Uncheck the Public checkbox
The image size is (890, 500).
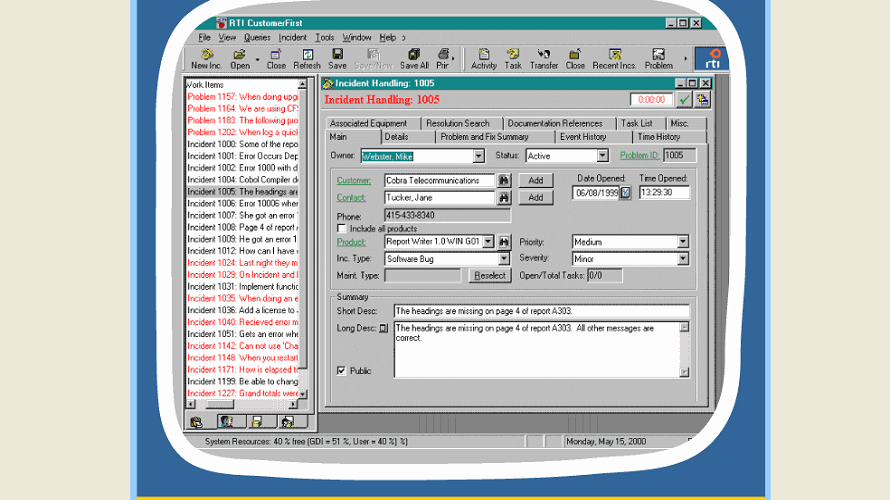(x=342, y=371)
